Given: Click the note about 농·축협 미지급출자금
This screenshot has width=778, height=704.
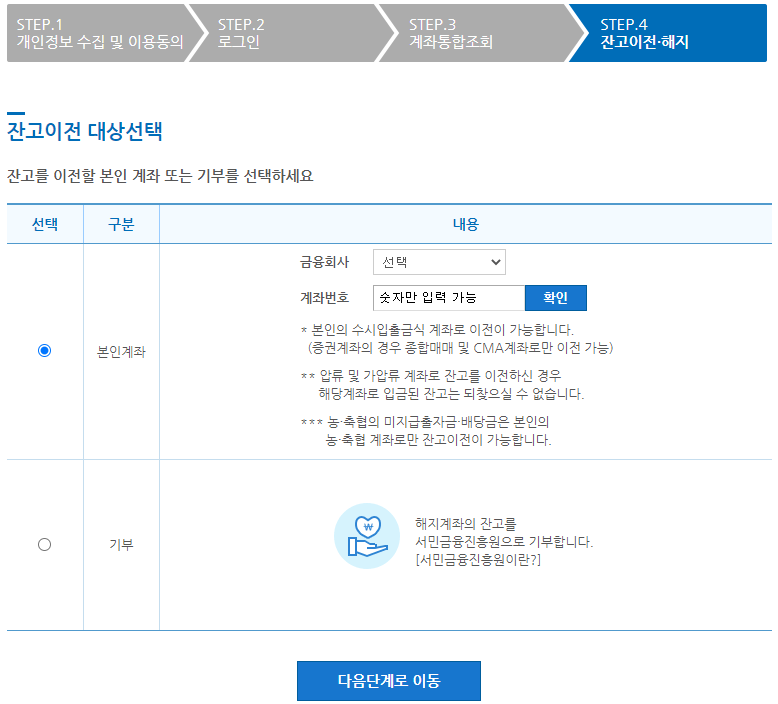Looking at the screenshot, I should (426, 431).
